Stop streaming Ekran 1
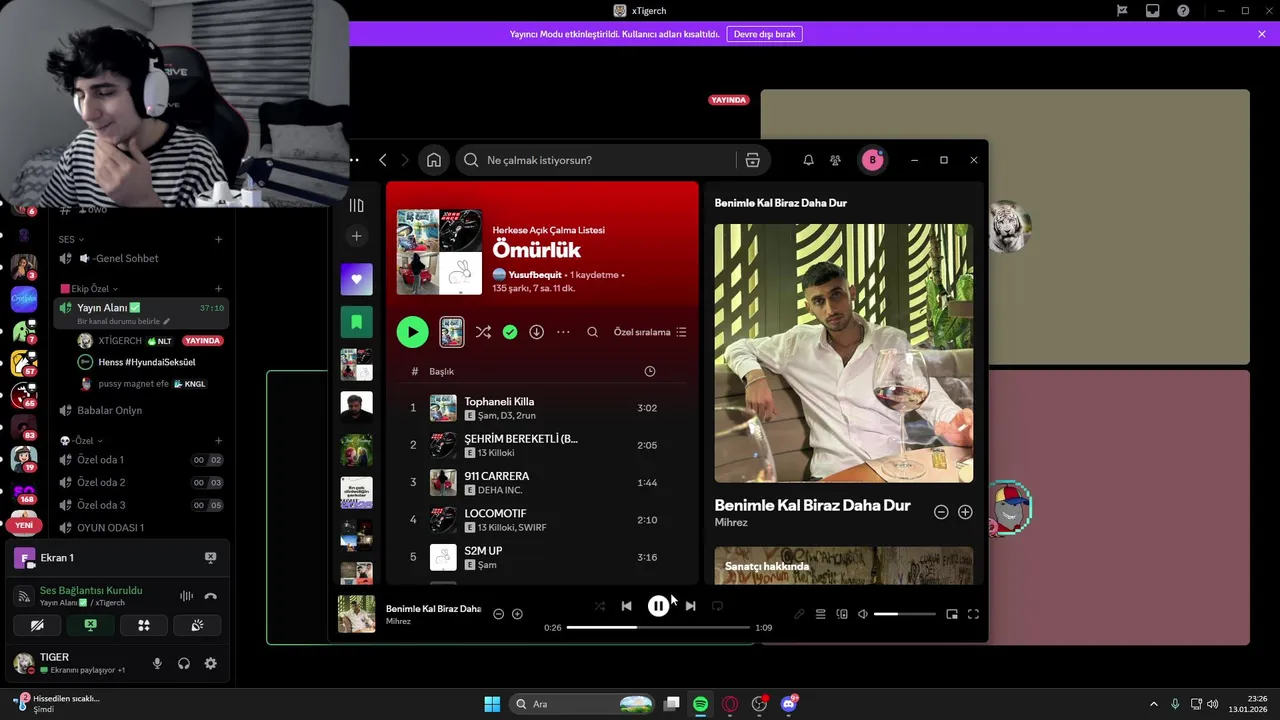1280x720 pixels. [211, 558]
